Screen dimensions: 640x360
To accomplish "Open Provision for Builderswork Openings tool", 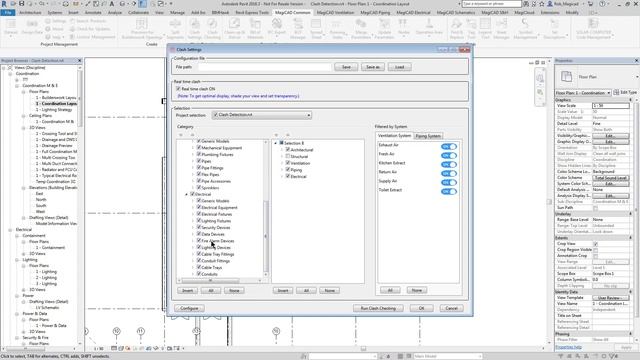I will click(142, 28).
